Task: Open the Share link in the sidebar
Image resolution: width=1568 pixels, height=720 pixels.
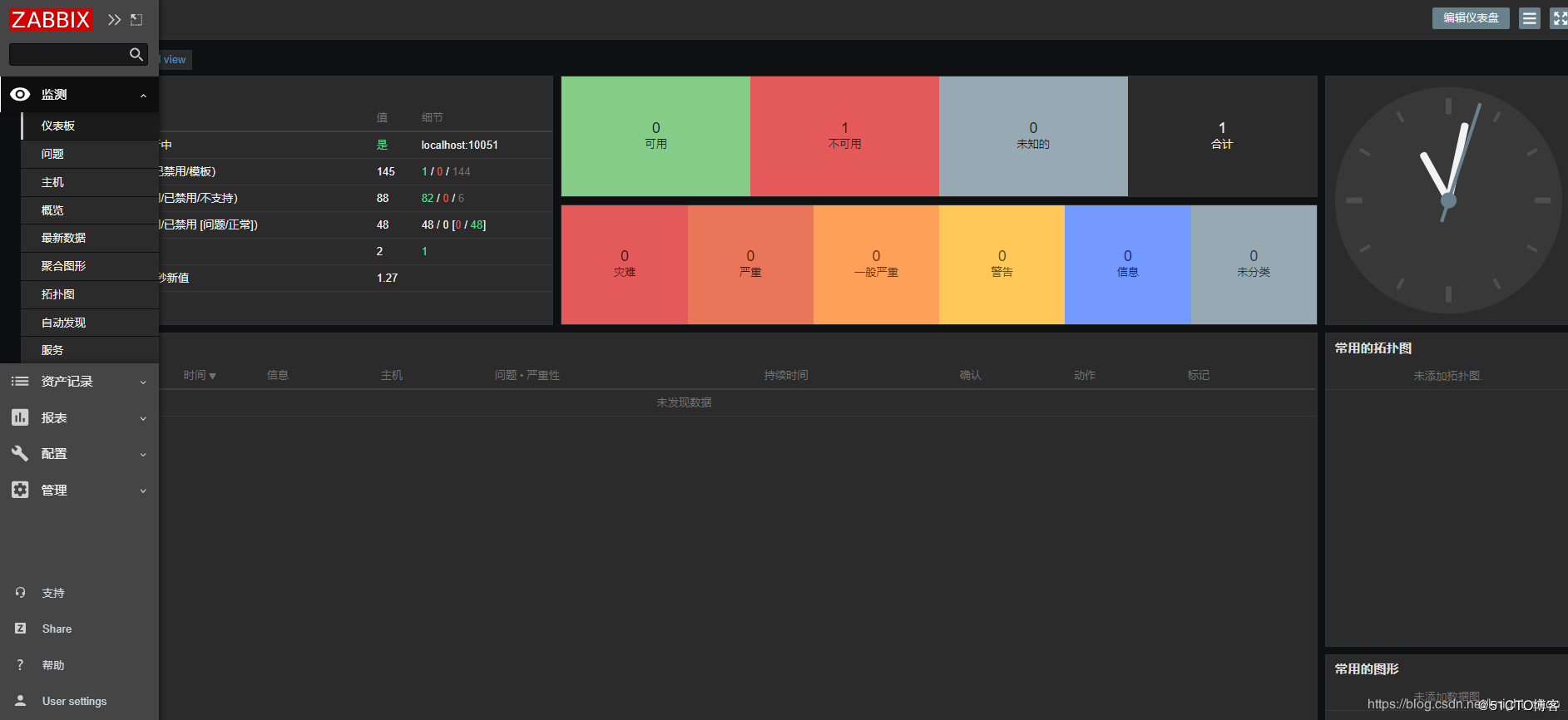Action: 57,629
